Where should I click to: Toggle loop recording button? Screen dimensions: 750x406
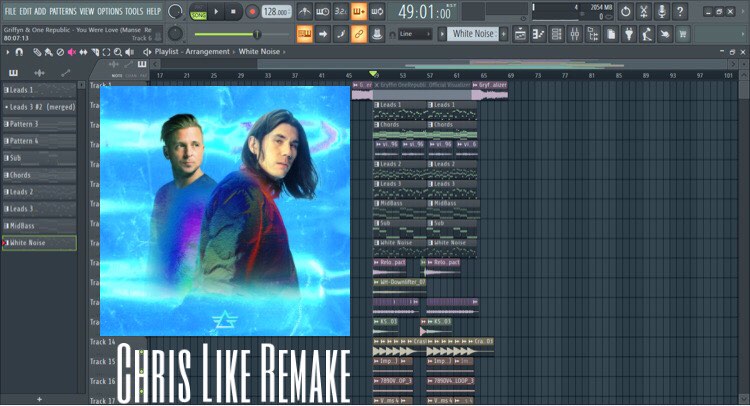377,11
